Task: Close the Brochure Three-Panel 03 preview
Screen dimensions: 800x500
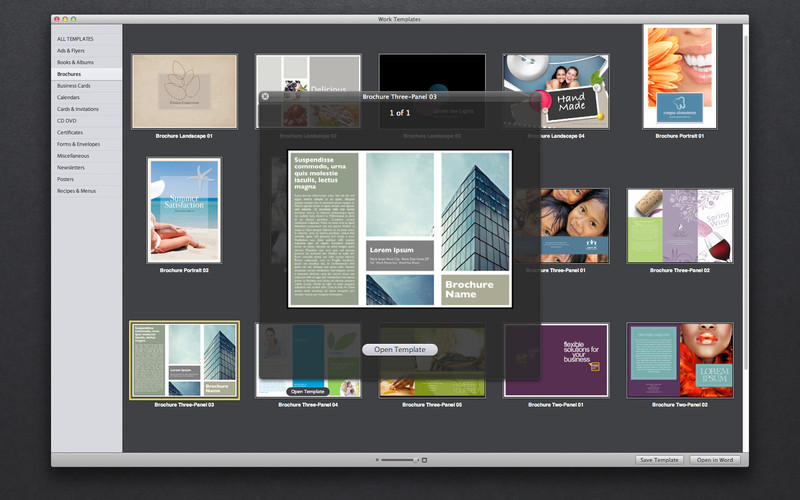Action: pyautogui.click(x=265, y=96)
